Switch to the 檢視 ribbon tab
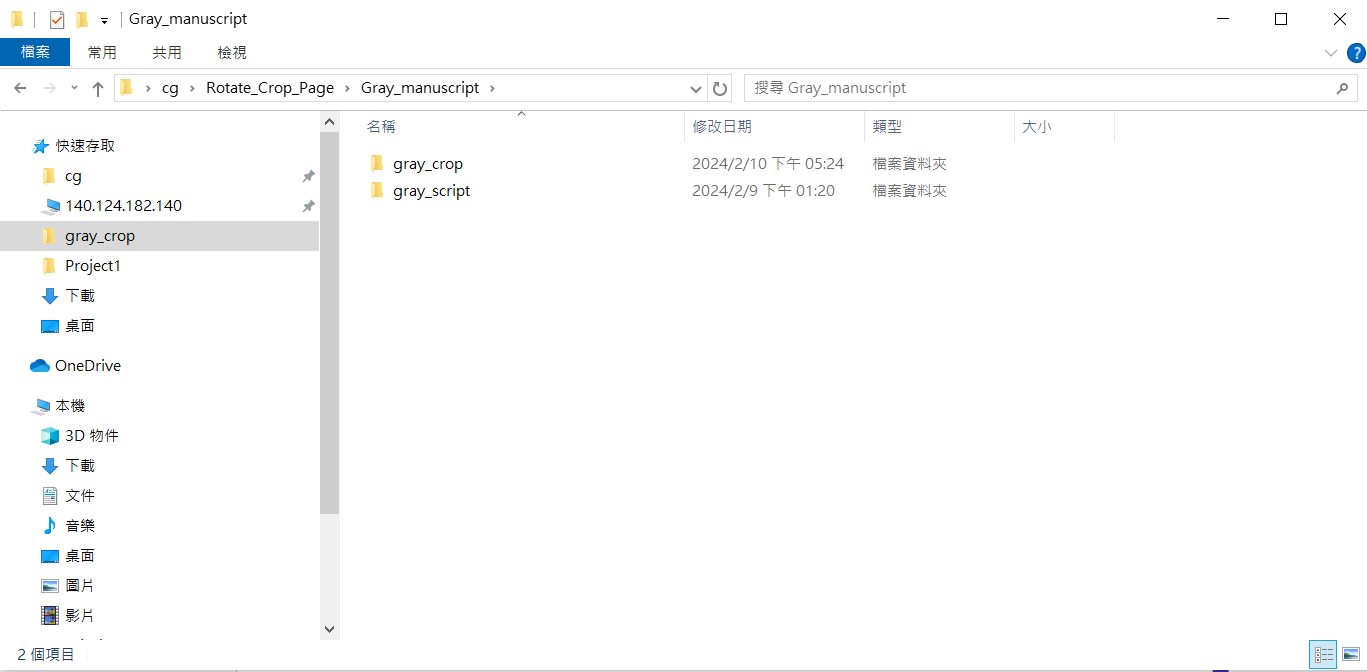Screen dimensions: 1367x672 (231, 52)
